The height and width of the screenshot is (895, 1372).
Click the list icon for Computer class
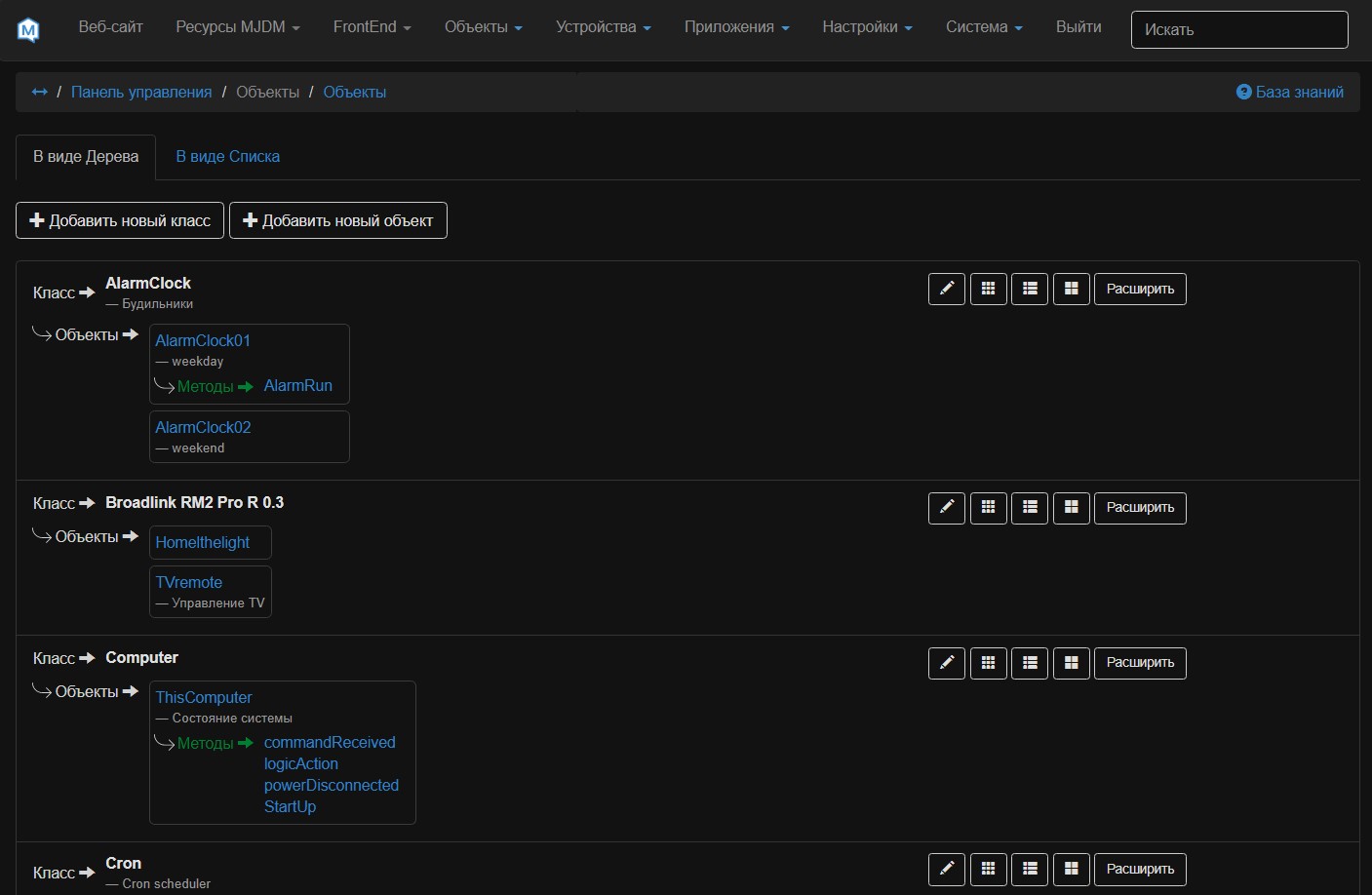click(x=1030, y=663)
